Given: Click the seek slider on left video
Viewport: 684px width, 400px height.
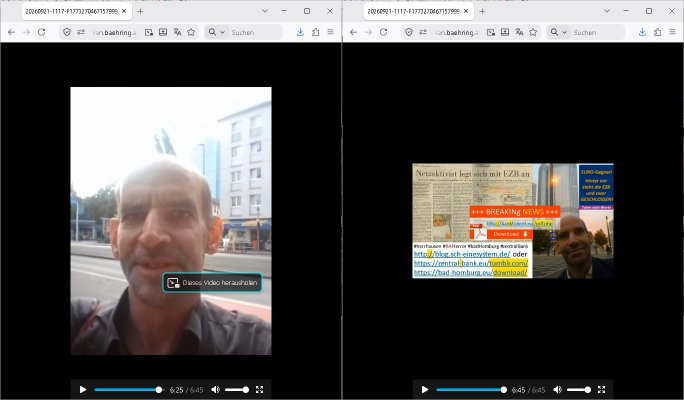Looking at the screenshot, I should (x=128, y=390).
